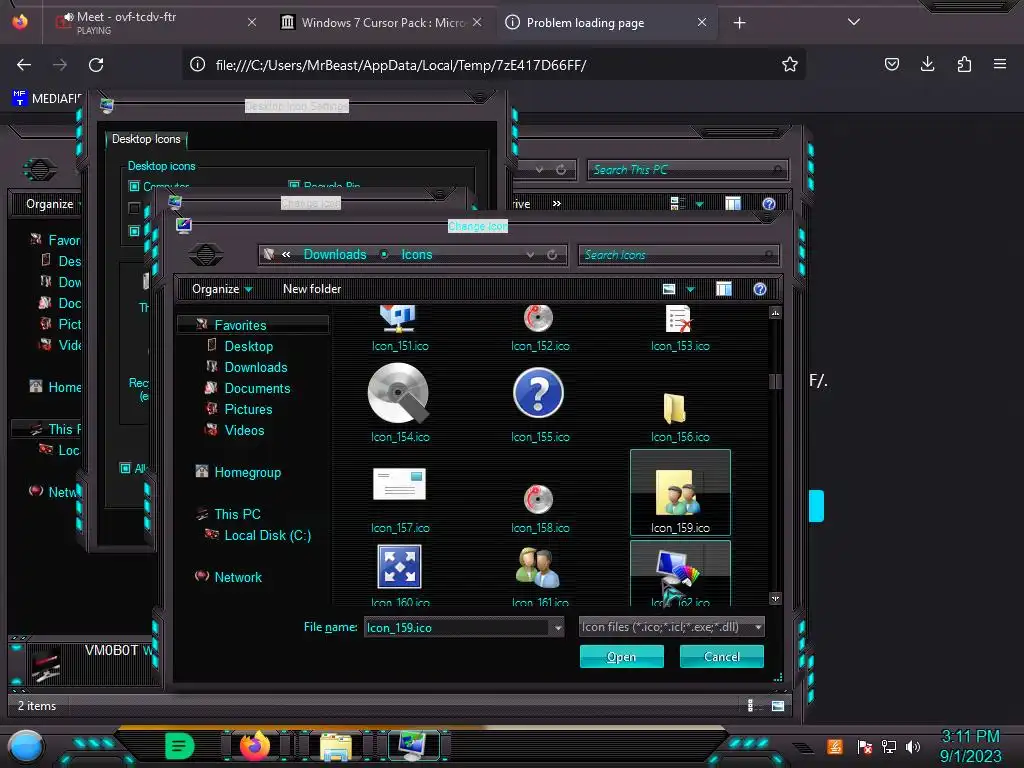Click the Open button
This screenshot has height=768, width=1024.
[x=621, y=656]
